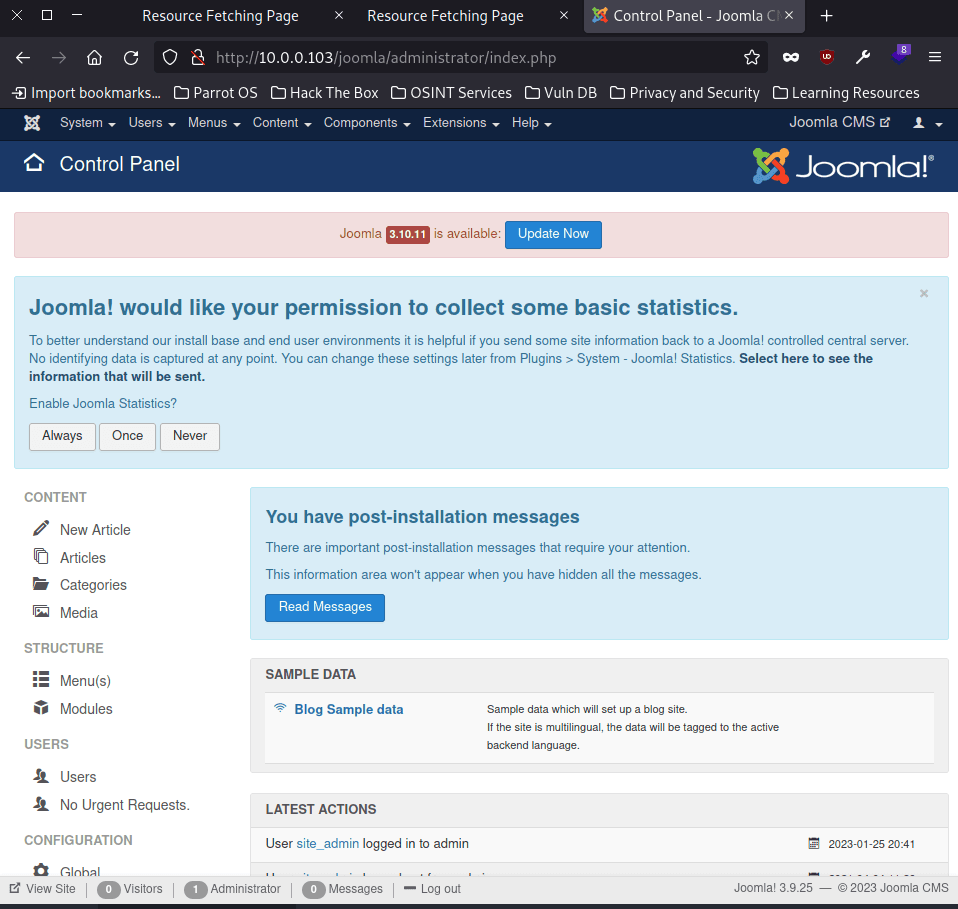
Task: Open the System menu
Action: pos(85,122)
